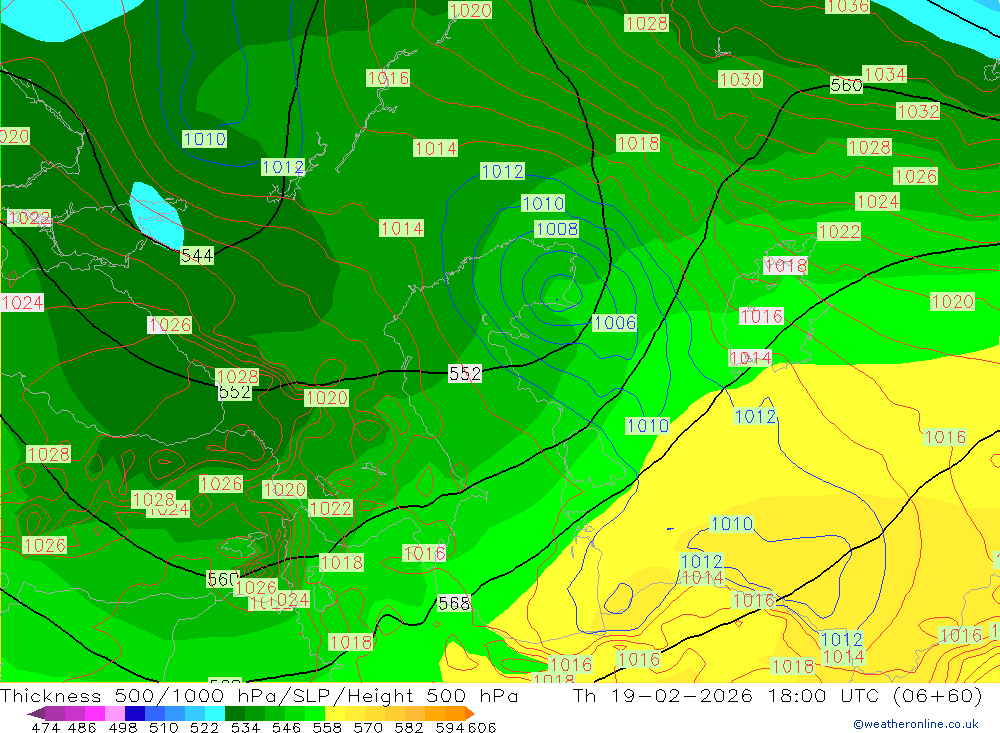Pick the bright lime green legend swatch

click(315, 713)
